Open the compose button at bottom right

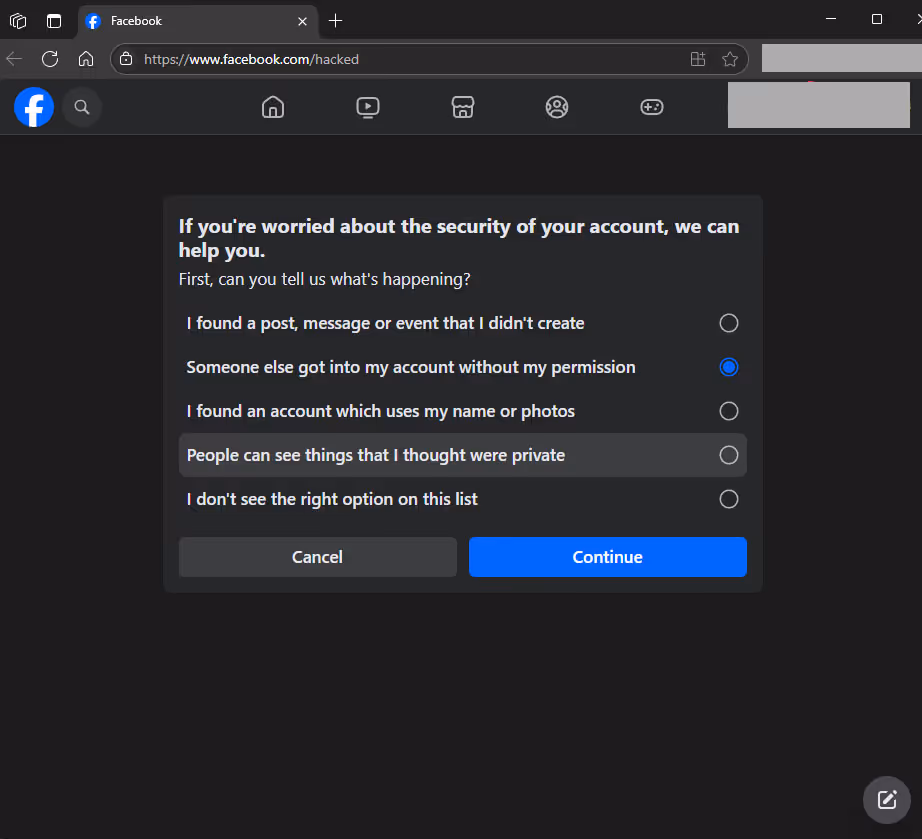(x=886, y=800)
